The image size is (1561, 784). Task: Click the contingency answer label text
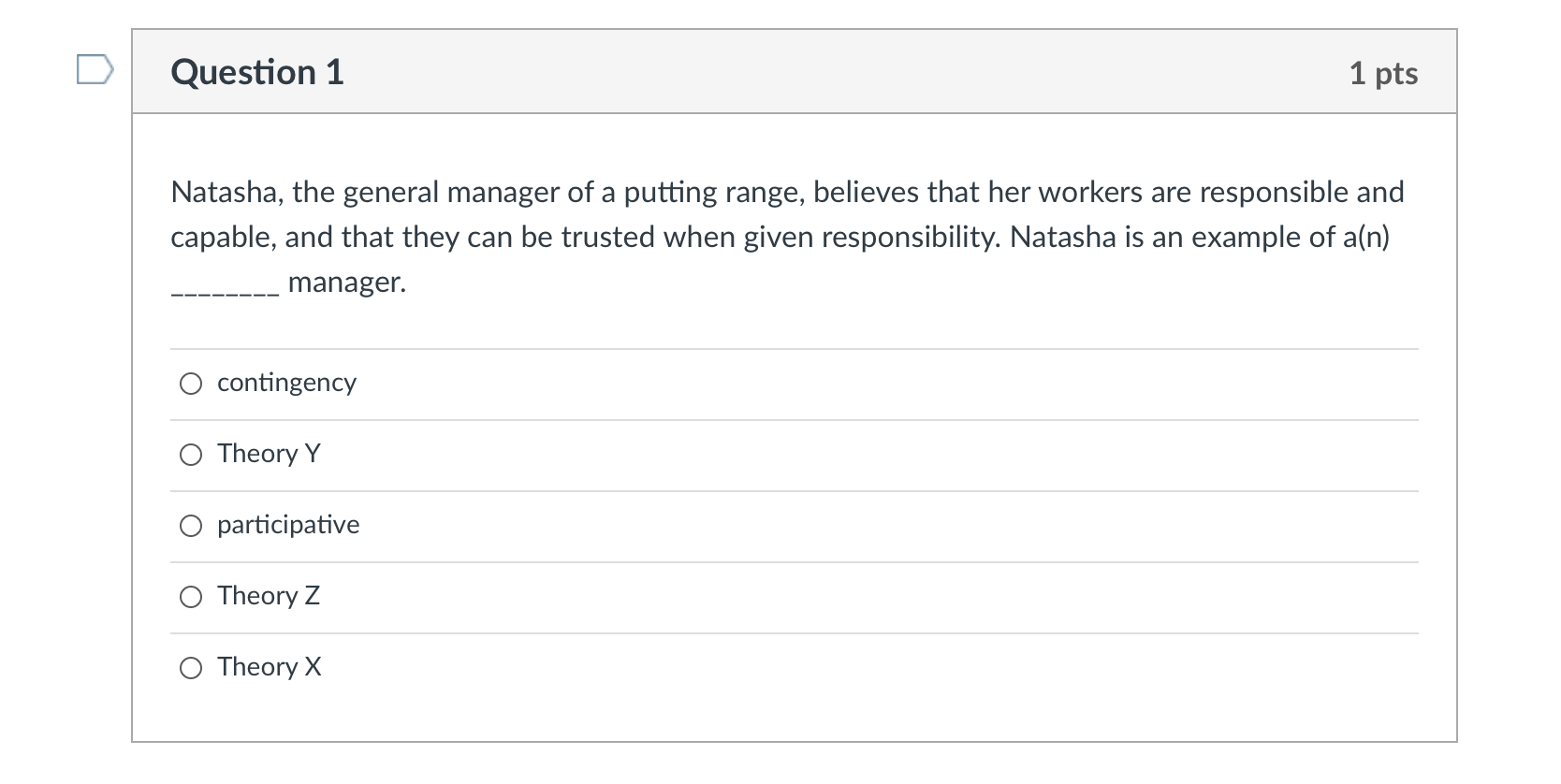point(285,383)
